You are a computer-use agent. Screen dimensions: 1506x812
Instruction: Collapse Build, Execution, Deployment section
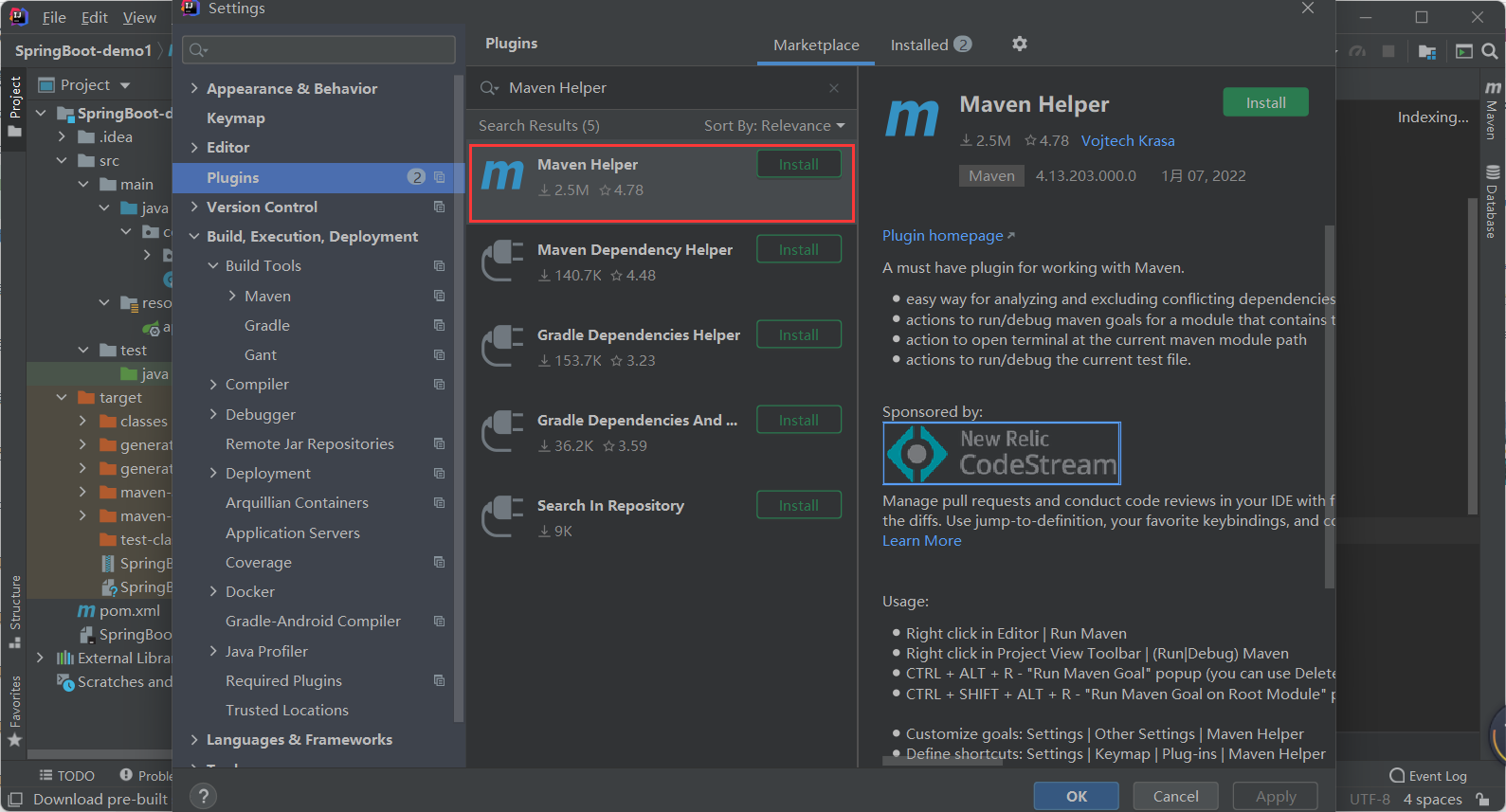194,237
